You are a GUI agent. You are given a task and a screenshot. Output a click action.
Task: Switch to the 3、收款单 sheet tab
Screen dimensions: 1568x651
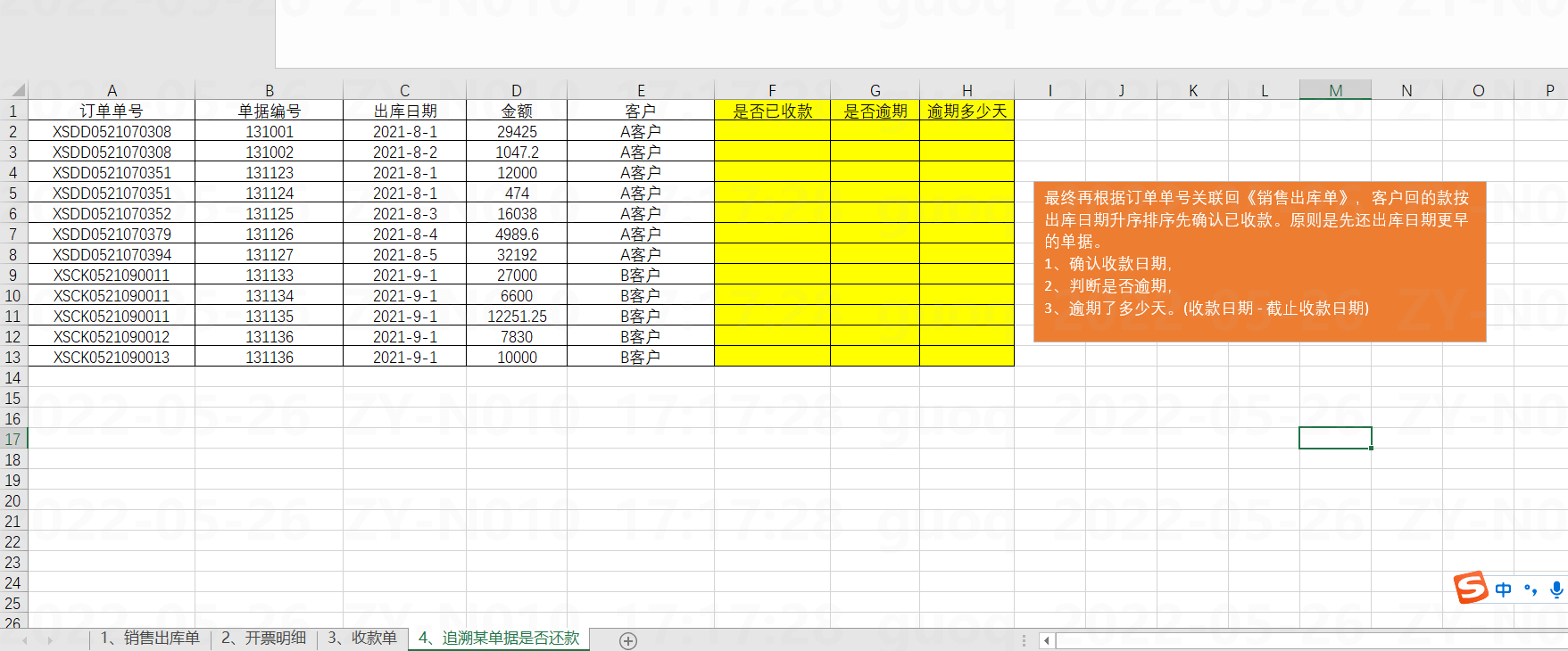[362, 639]
